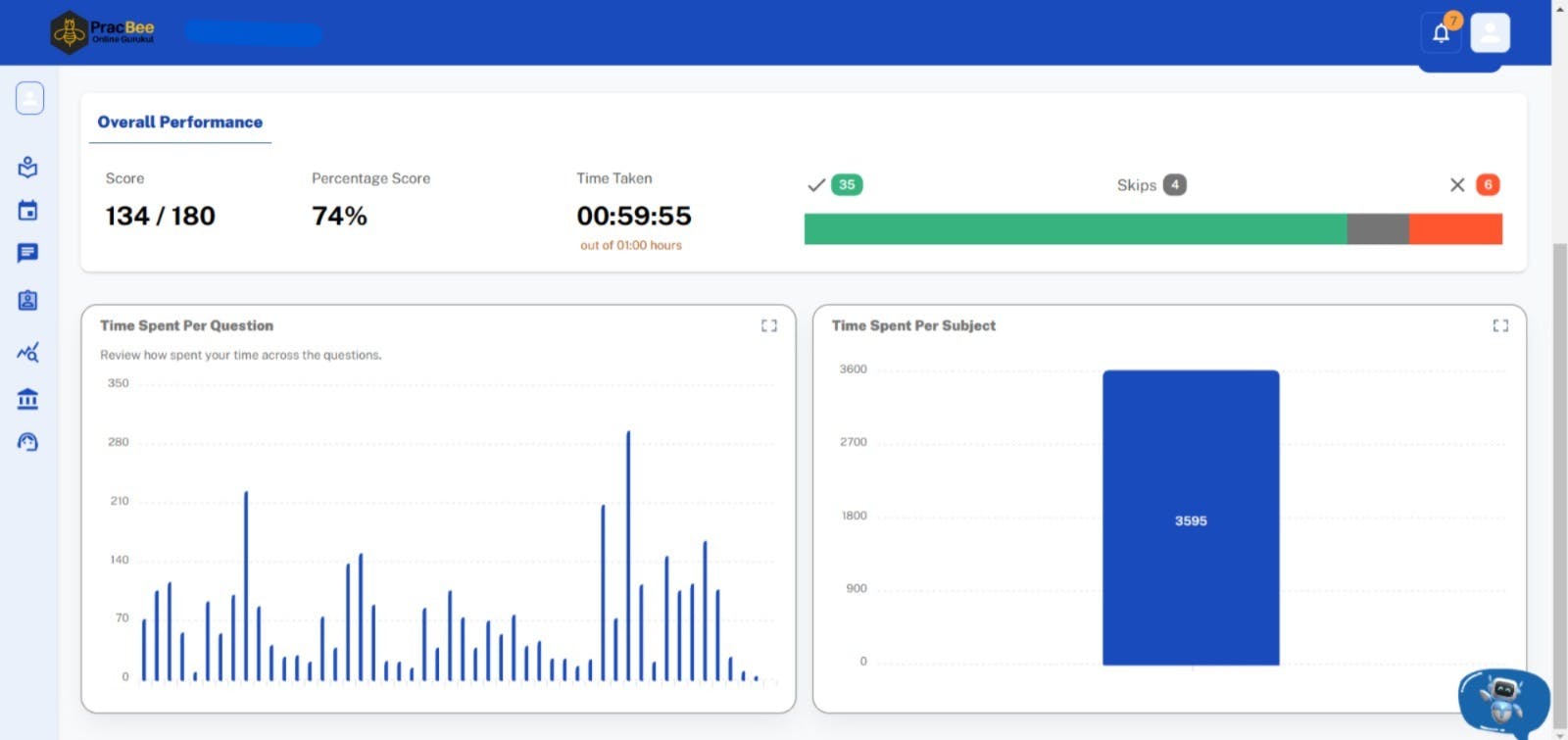Open the bank building sidebar icon
The image size is (1568, 740).
coord(27,399)
